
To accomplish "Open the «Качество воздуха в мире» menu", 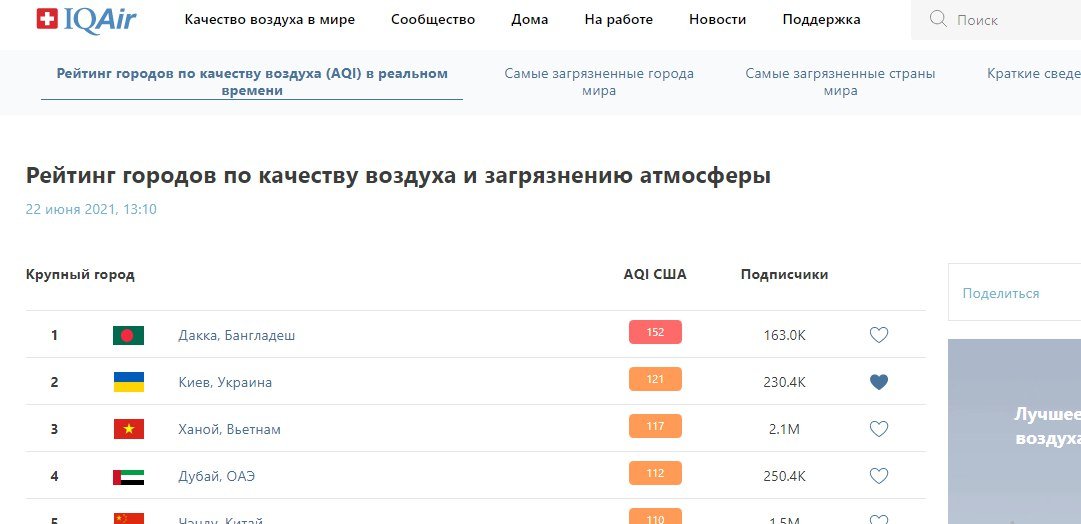I will pyautogui.click(x=269, y=19).
